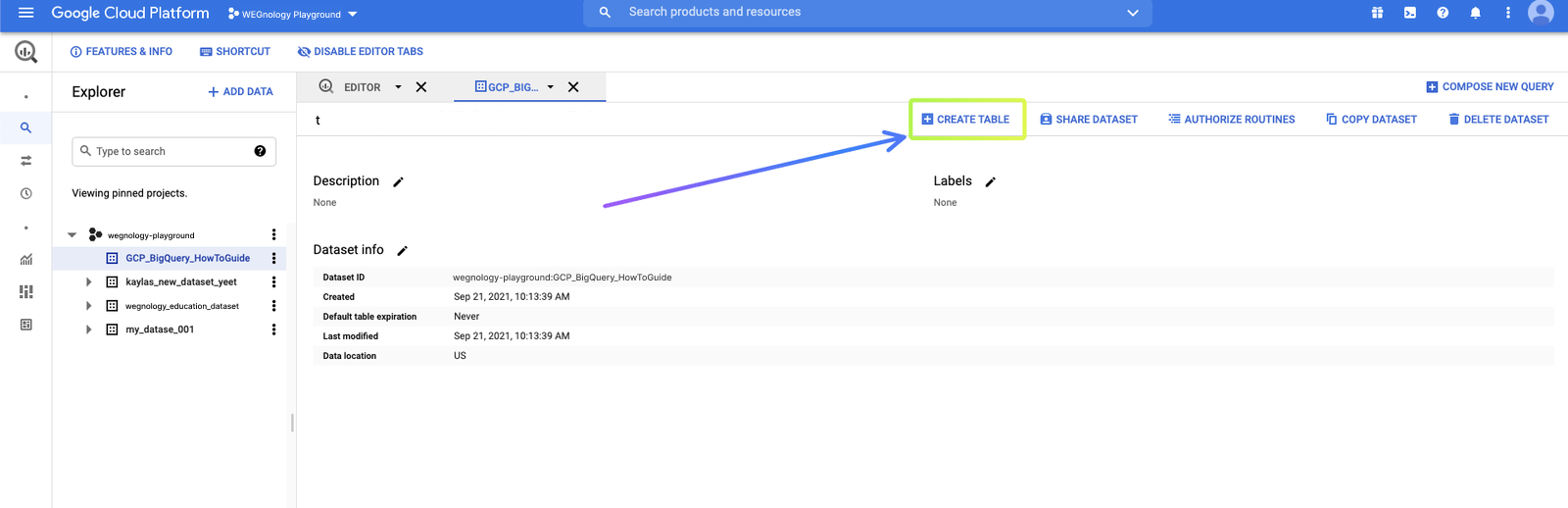The image size is (1568, 508).
Task: Select the kaylas_new_dataset_yeet dataset row
Action: 181,282
